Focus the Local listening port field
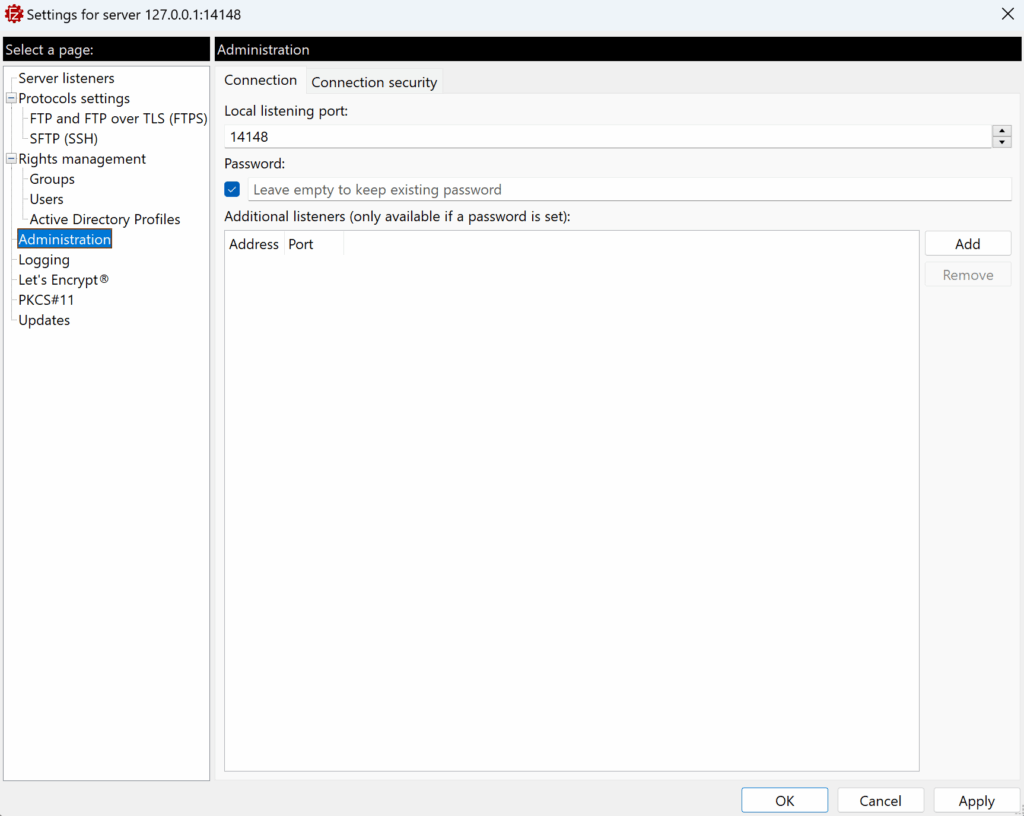Image resolution: width=1024 pixels, height=816 pixels. 605,136
